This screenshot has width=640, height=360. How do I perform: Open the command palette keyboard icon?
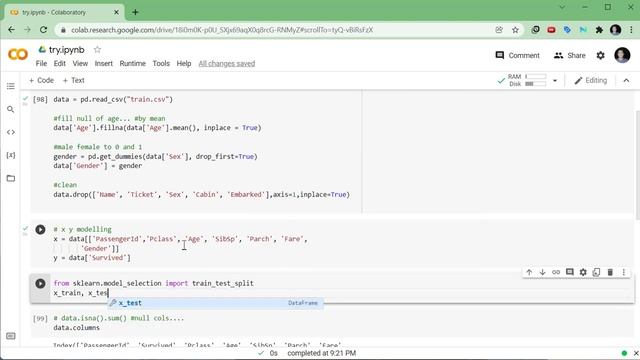pos(11,336)
